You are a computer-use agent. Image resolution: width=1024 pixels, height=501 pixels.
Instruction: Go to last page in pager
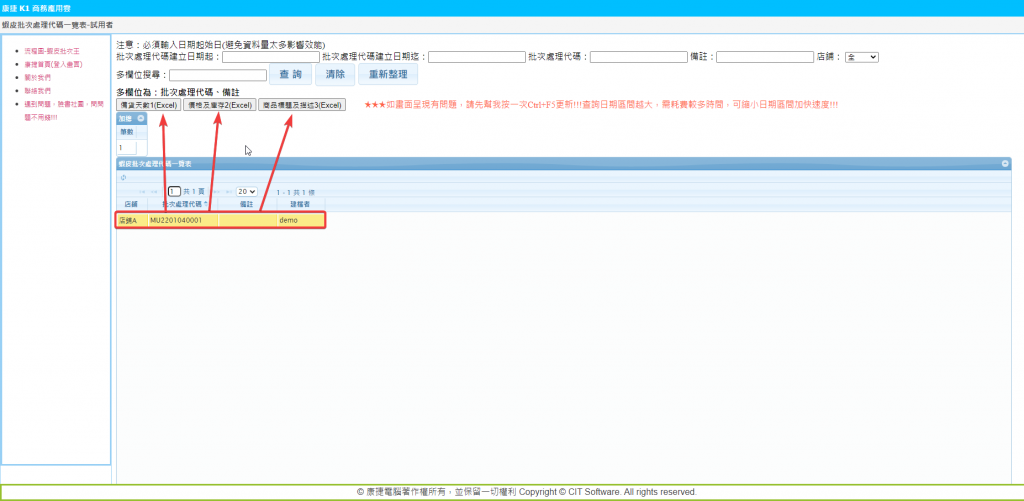(226, 191)
